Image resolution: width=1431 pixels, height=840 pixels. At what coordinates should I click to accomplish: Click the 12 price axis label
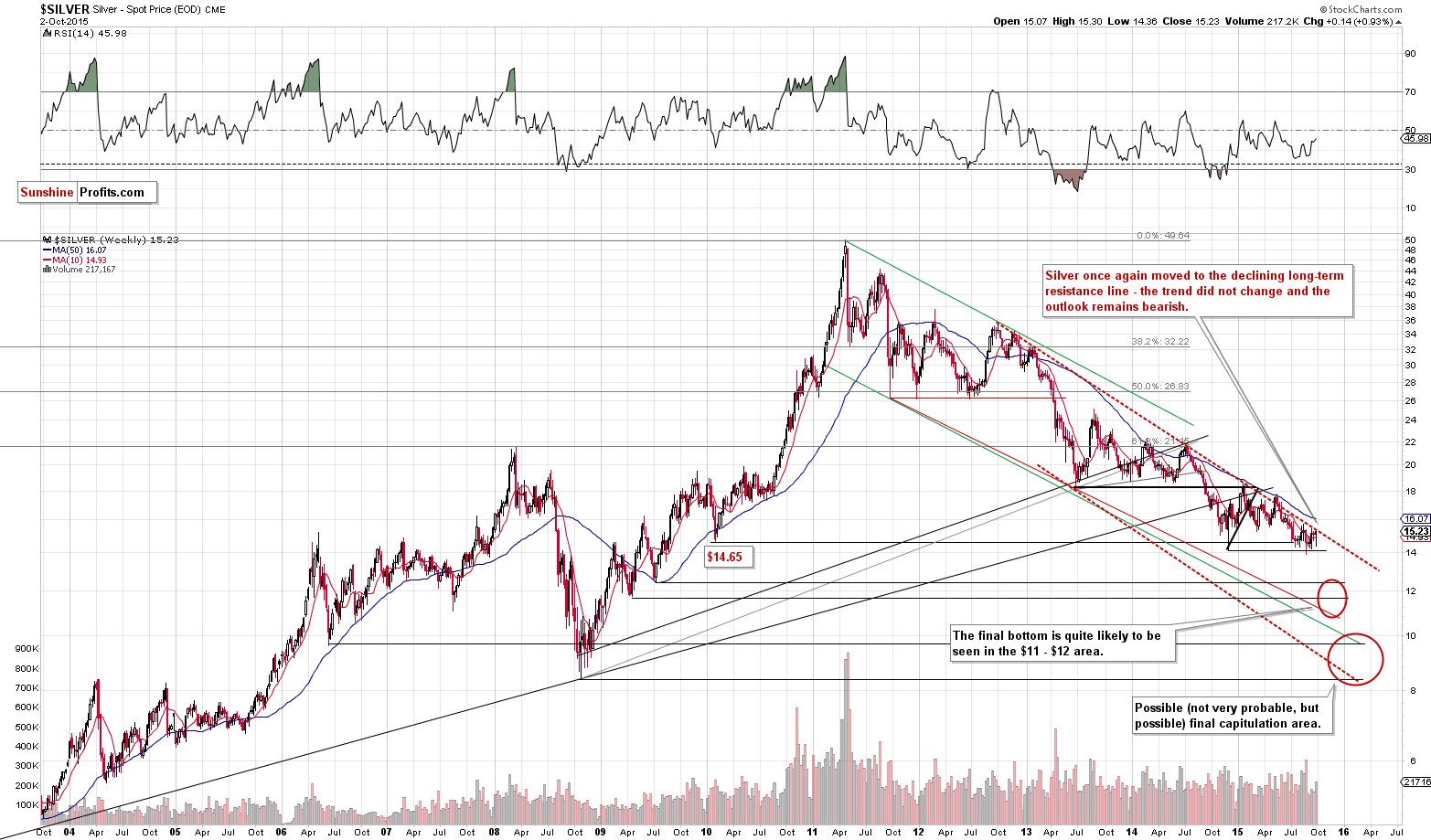[1411, 591]
